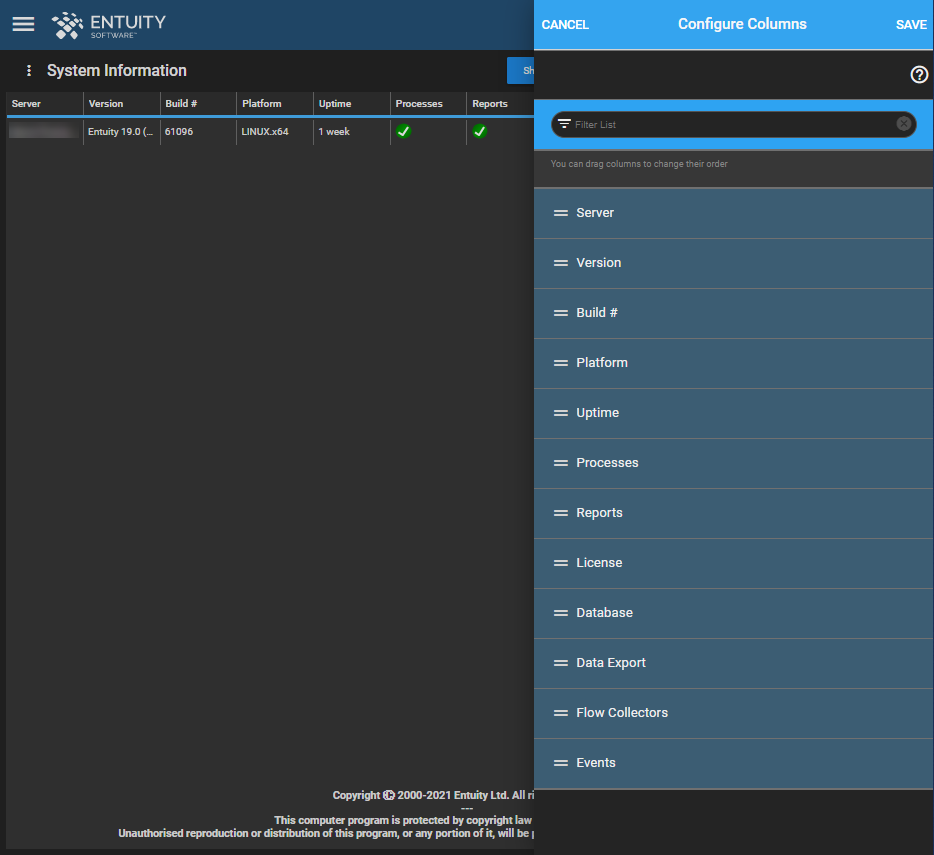Image resolution: width=934 pixels, height=855 pixels.
Task: Sort table by Reports column header
Action: coord(500,103)
